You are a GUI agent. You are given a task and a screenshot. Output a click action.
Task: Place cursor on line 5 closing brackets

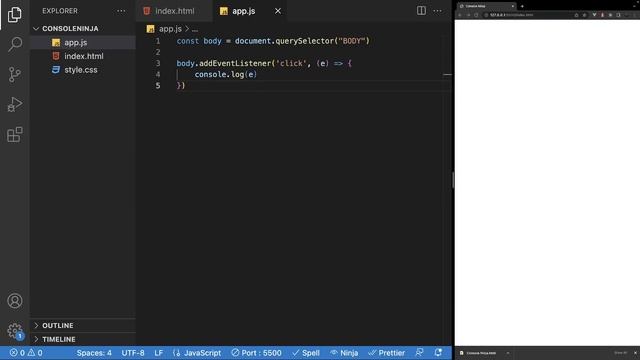181,85
